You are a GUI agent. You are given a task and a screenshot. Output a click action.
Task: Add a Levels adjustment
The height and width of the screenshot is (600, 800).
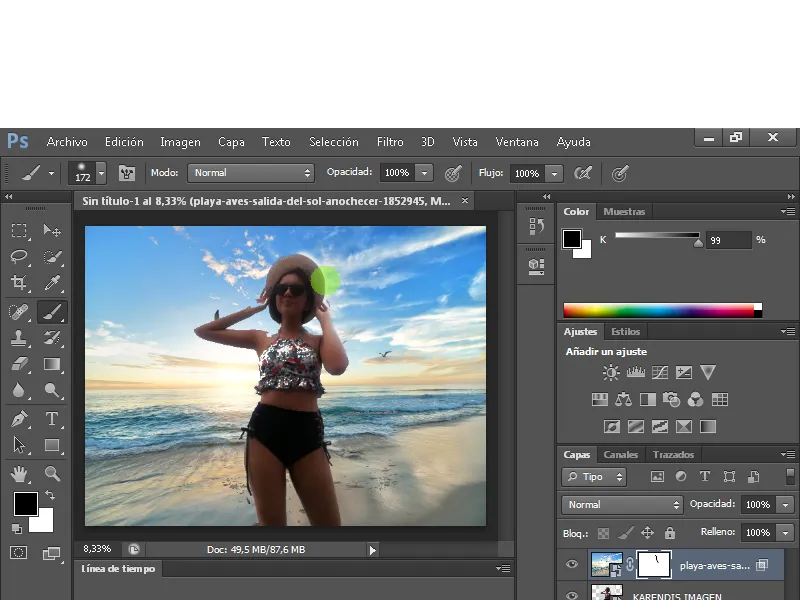click(635, 372)
